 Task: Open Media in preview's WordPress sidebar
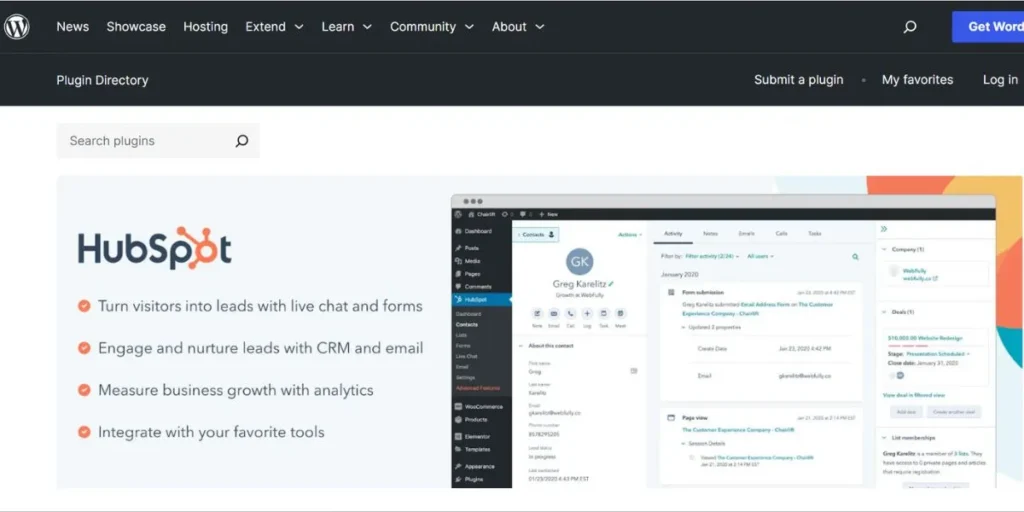point(468,261)
